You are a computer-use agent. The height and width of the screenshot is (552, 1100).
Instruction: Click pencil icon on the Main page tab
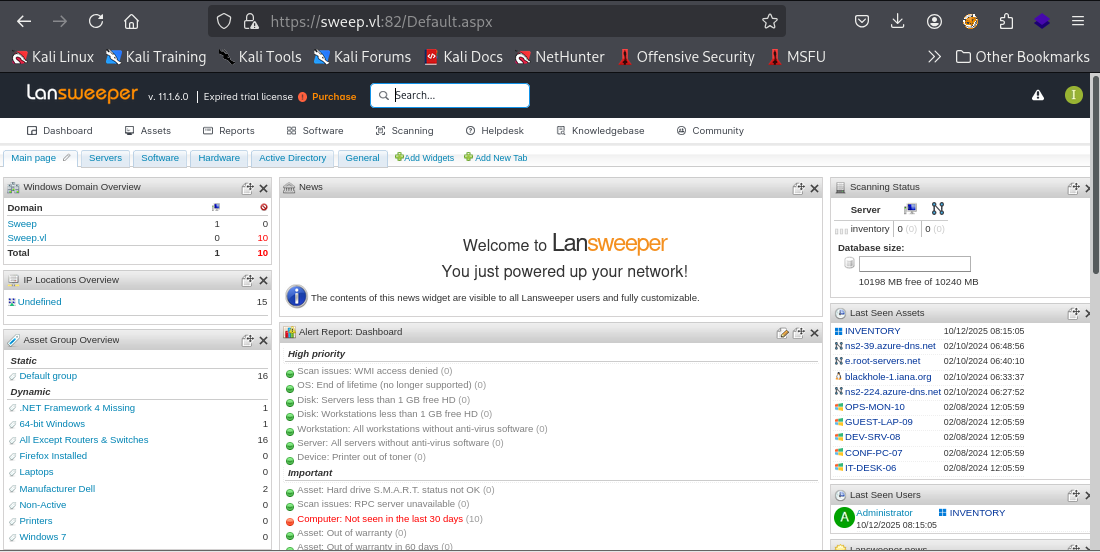(67, 158)
